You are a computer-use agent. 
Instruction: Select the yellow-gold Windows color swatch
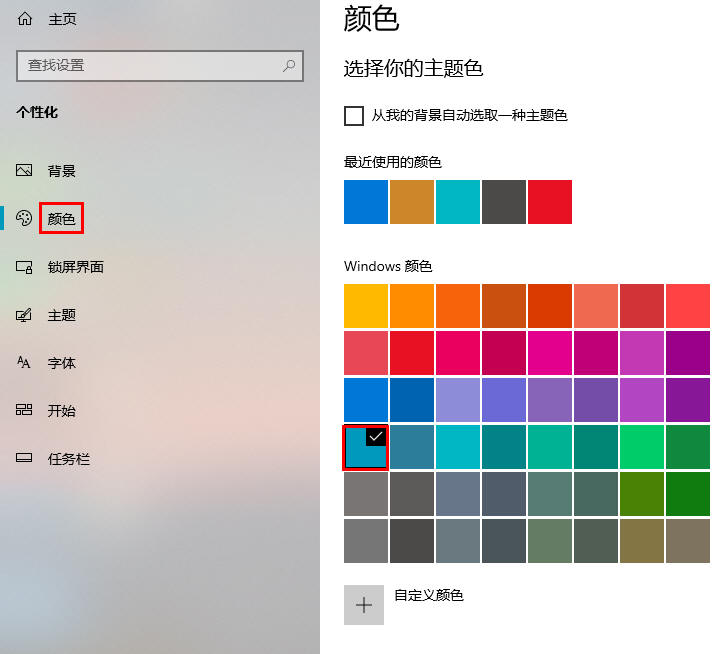[366, 306]
